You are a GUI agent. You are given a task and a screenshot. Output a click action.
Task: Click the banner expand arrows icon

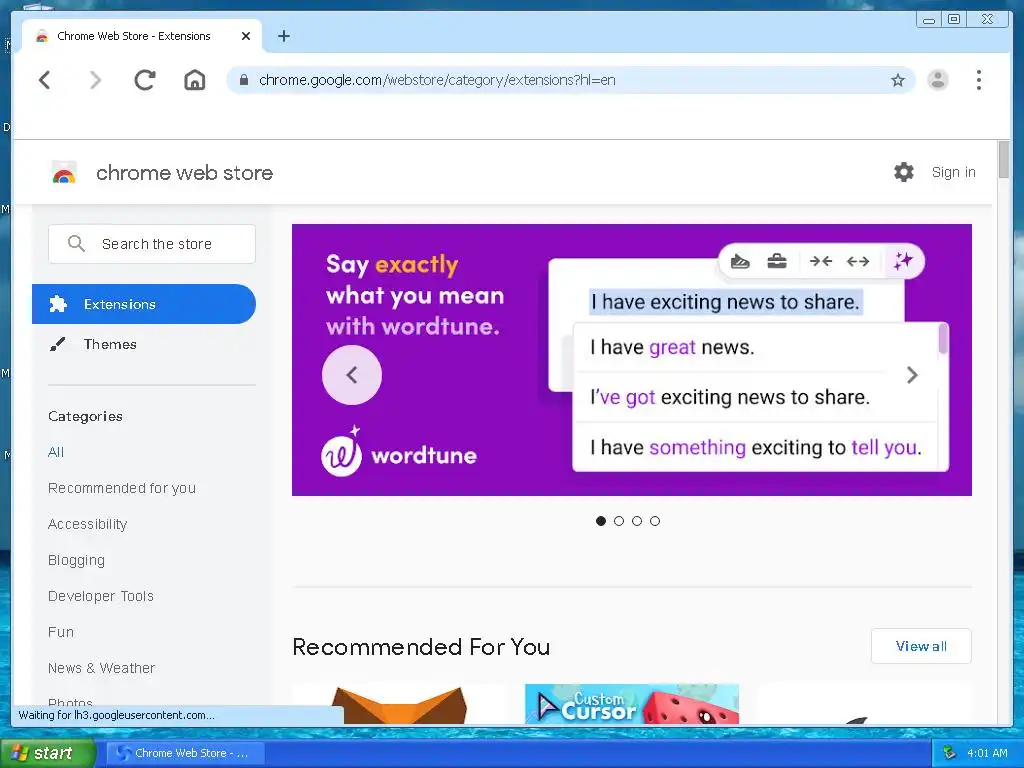click(x=857, y=261)
